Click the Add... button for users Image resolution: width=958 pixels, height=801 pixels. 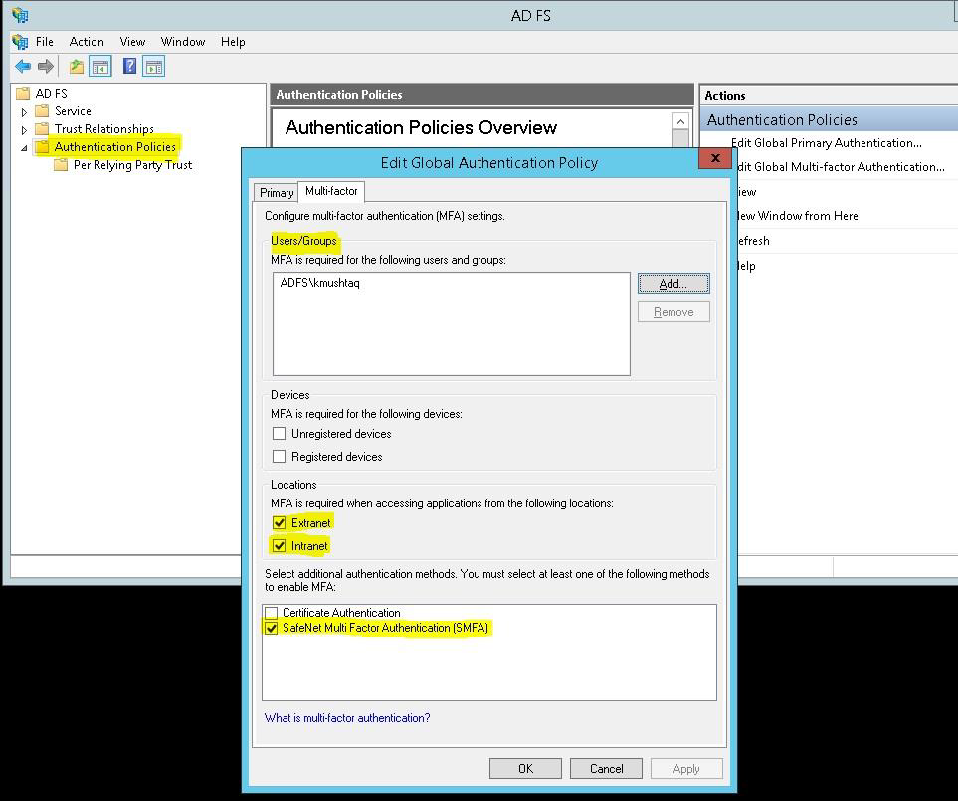[x=673, y=284]
